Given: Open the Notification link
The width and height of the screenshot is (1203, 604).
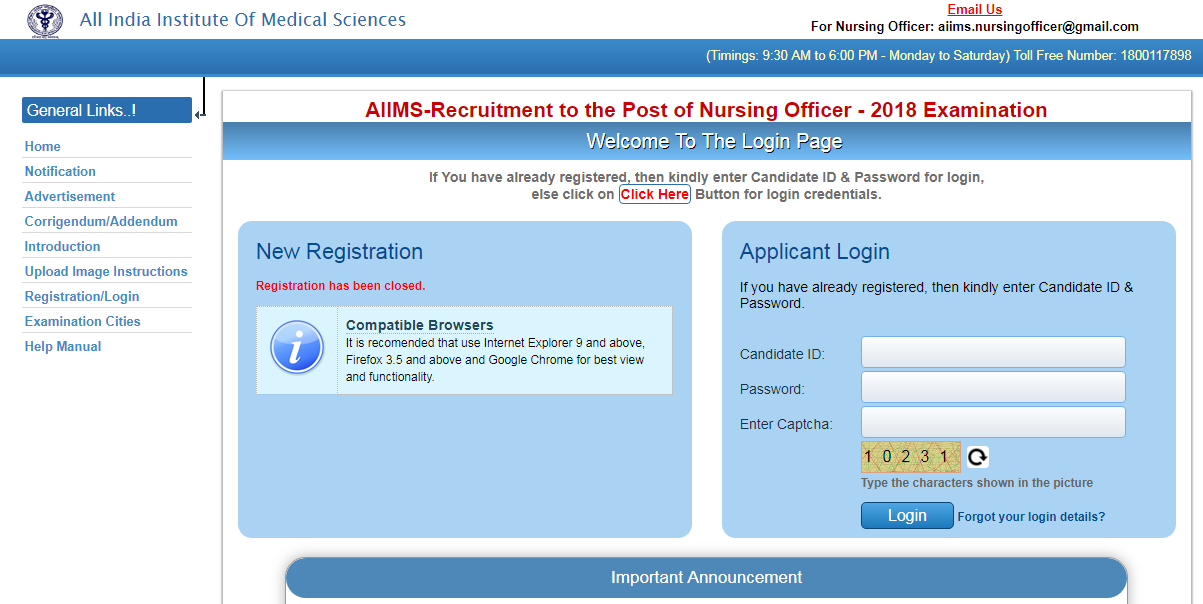Looking at the screenshot, I should (x=60, y=171).
